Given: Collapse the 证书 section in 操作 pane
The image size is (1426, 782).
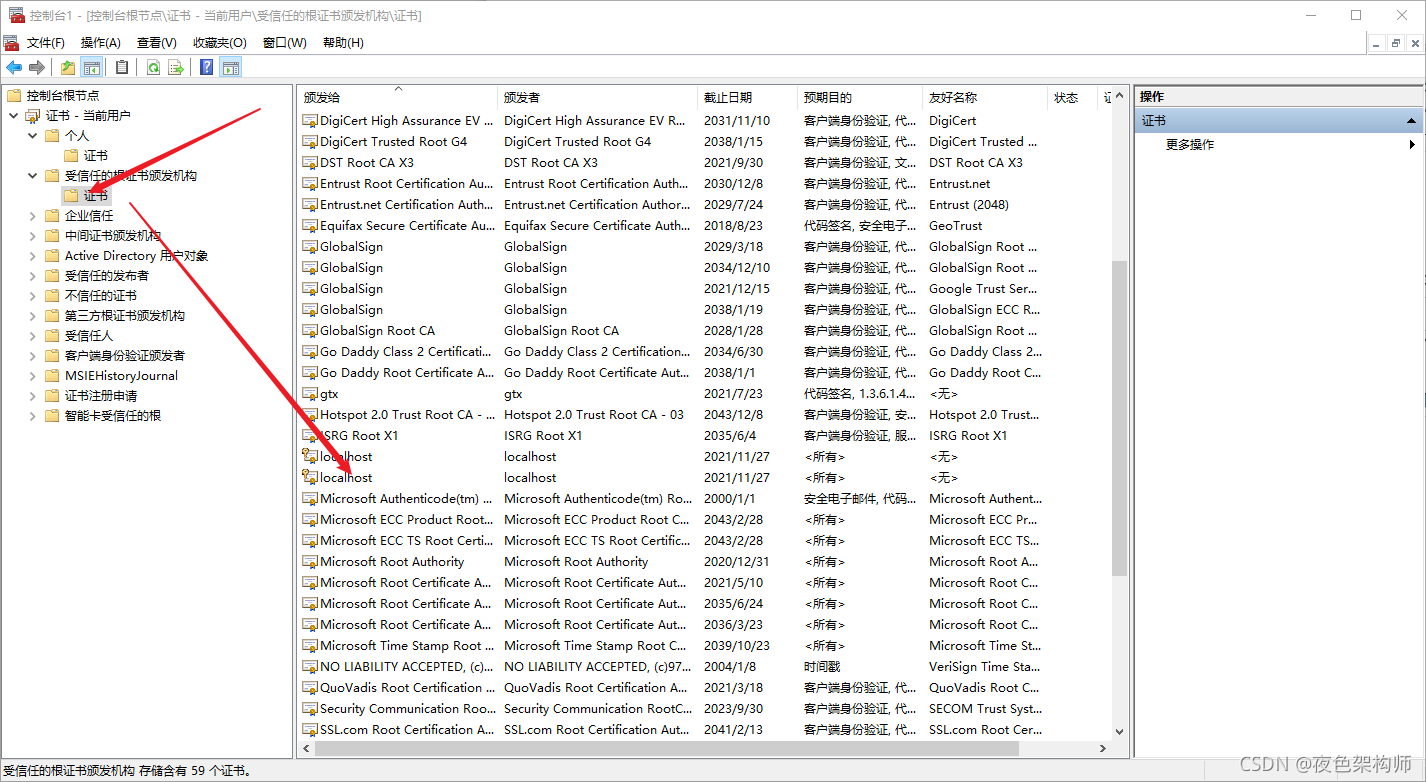Looking at the screenshot, I should pos(1412,120).
